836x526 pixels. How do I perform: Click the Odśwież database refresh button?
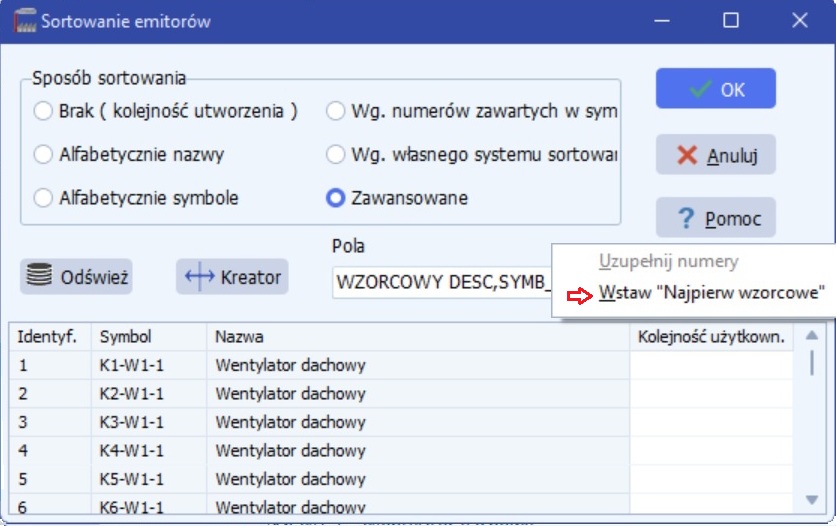point(78,277)
